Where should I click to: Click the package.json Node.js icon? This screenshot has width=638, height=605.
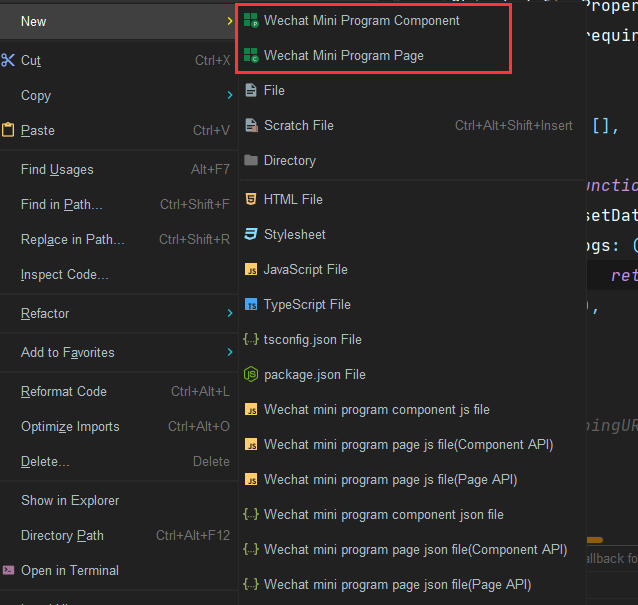point(251,374)
